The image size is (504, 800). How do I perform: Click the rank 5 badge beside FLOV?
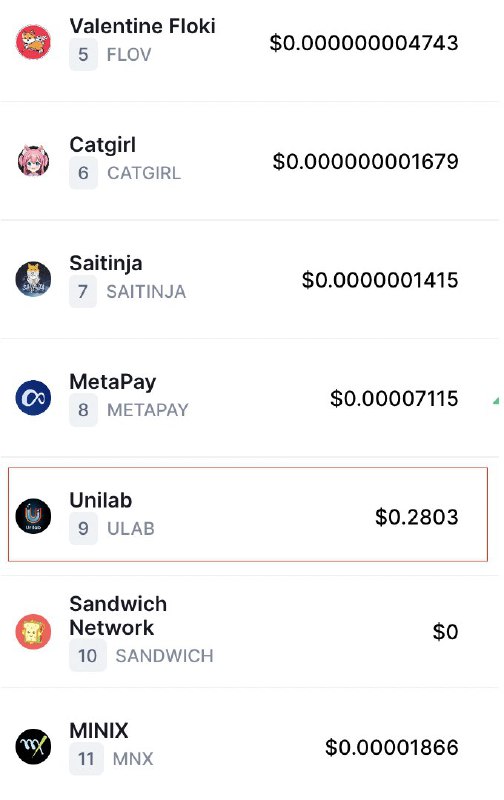(83, 55)
